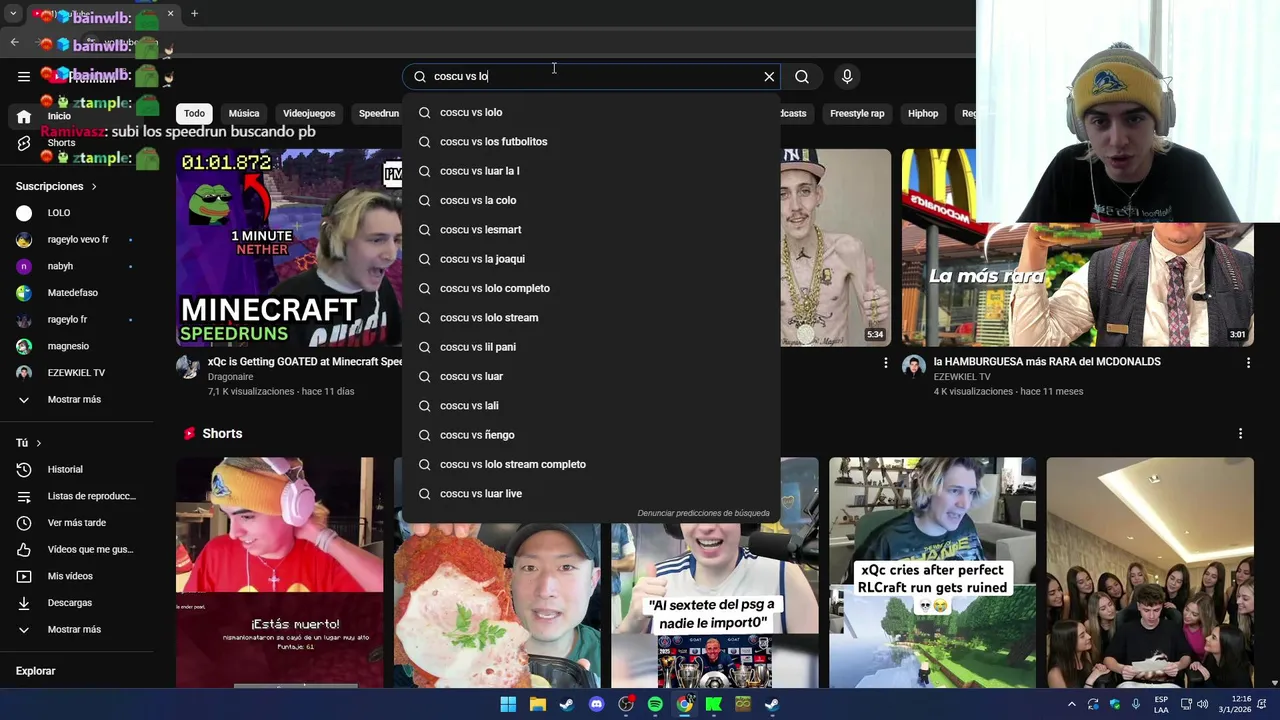Click Denunciar predicciones de búsqueda link
1280x720 pixels.
(703, 513)
